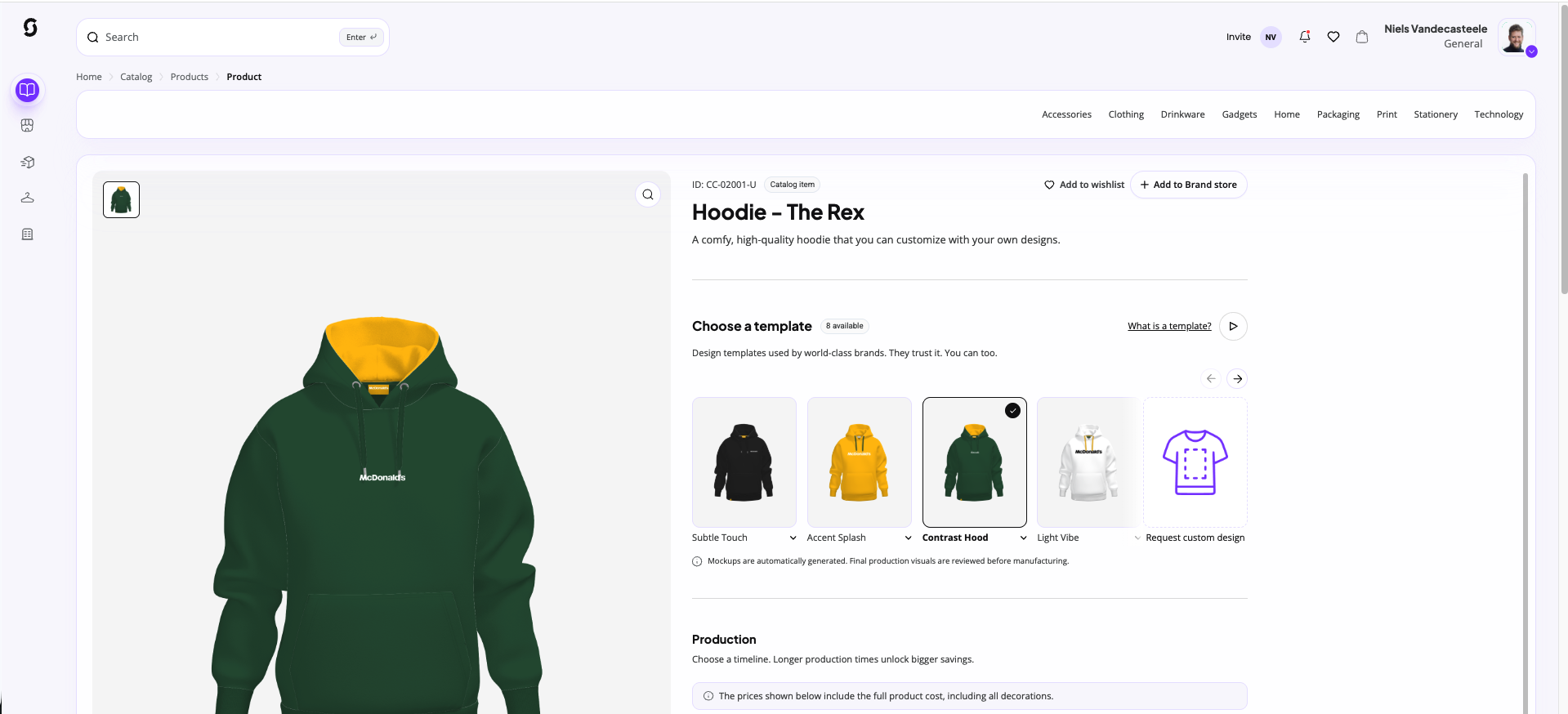This screenshot has height=714, width=1568.
Task: Click the Request custom design label
Action: click(1195, 538)
